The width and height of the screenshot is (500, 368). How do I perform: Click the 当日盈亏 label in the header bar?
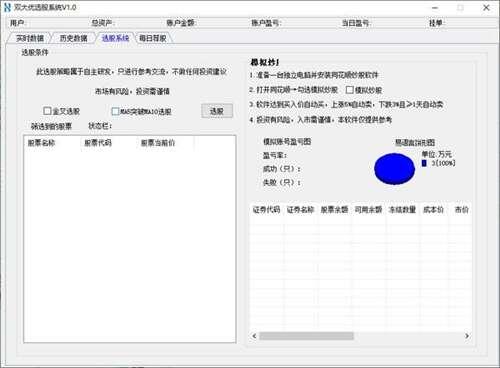(356, 23)
